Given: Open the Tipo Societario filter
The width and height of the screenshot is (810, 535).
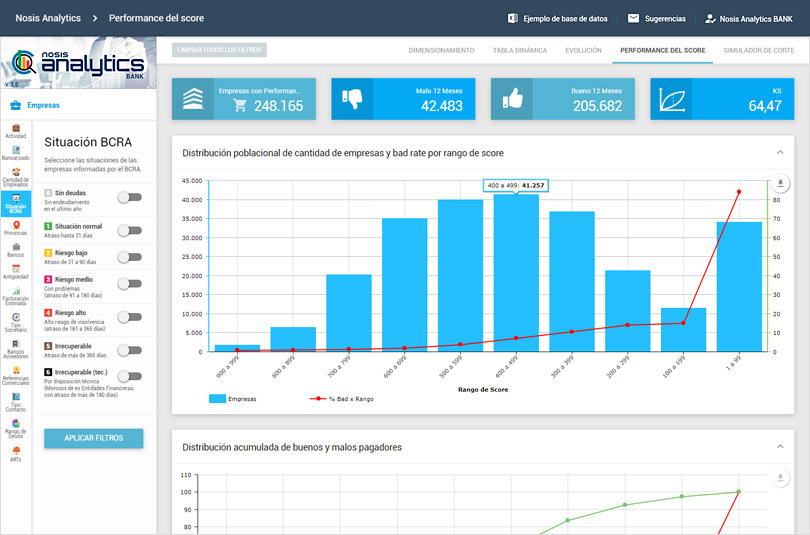Looking at the screenshot, I should pyautogui.click(x=15, y=322).
